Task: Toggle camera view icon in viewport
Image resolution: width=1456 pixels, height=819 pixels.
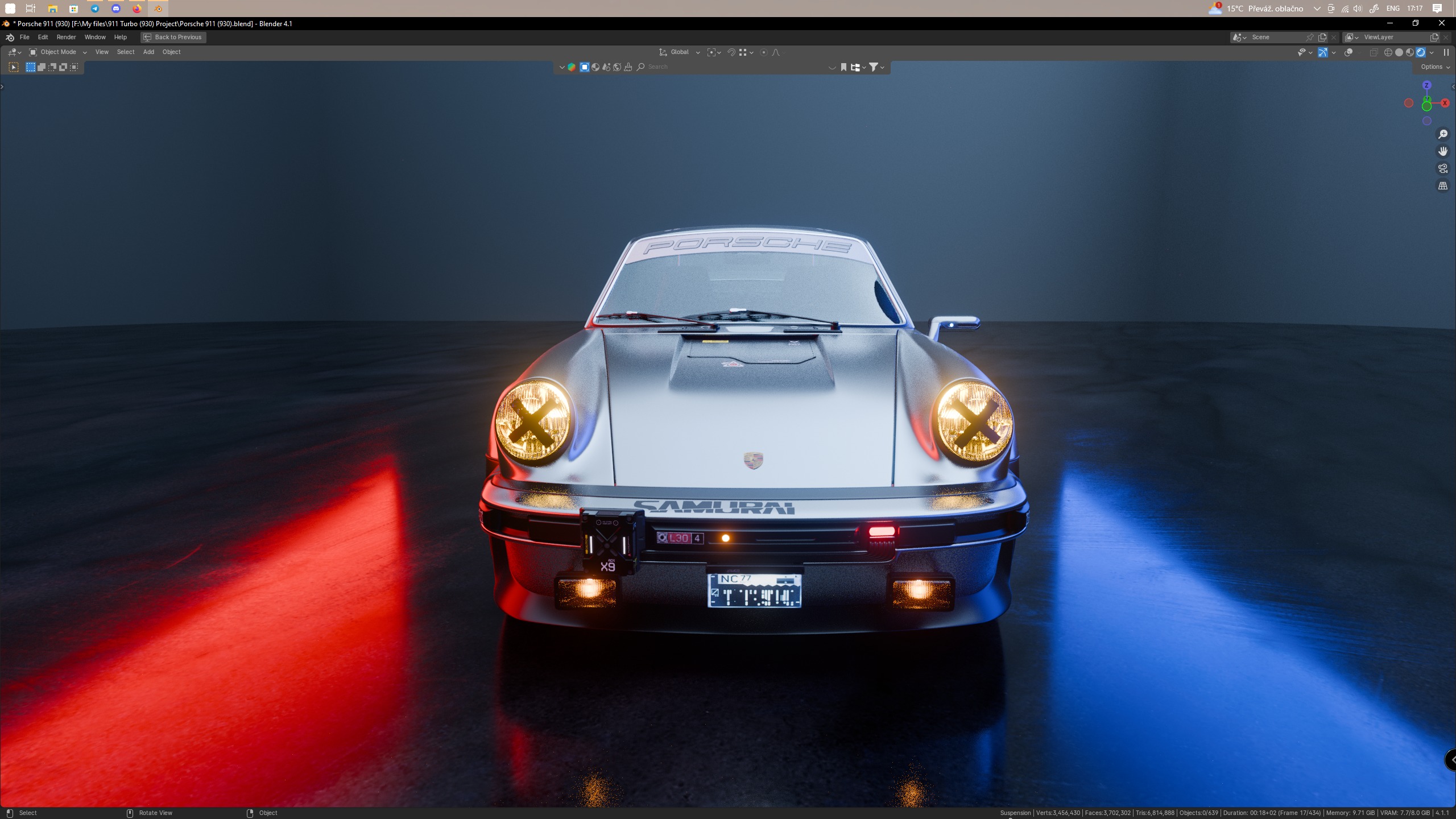Action: pyautogui.click(x=1443, y=168)
